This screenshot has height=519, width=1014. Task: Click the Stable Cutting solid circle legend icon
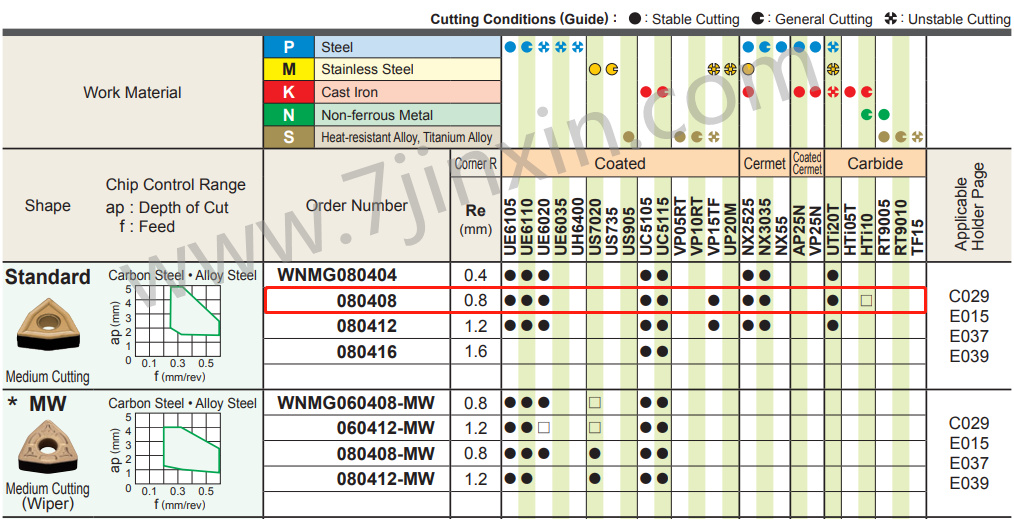pyautogui.click(x=635, y=19)
